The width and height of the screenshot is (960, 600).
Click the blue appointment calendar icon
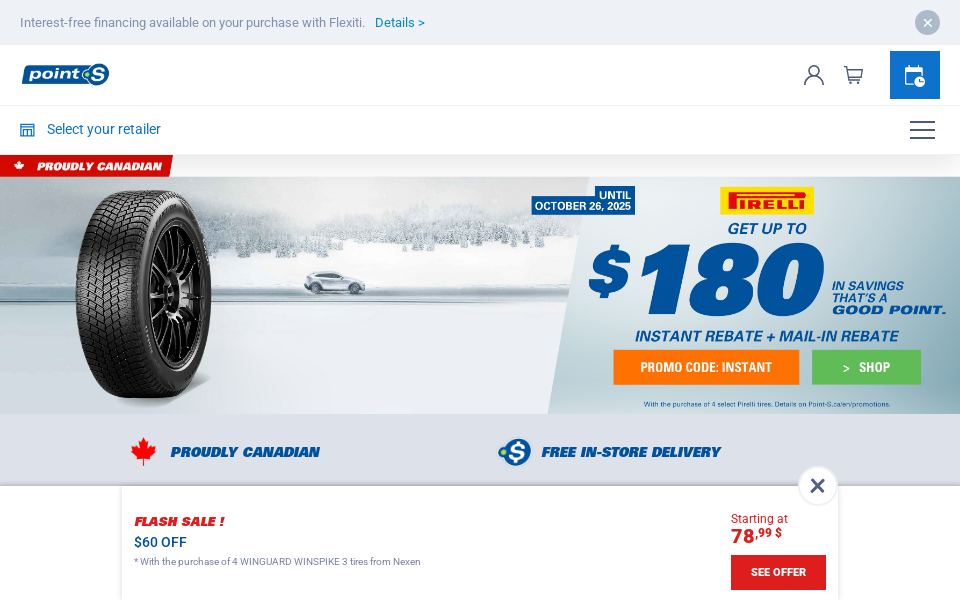(x=915, y=75)
